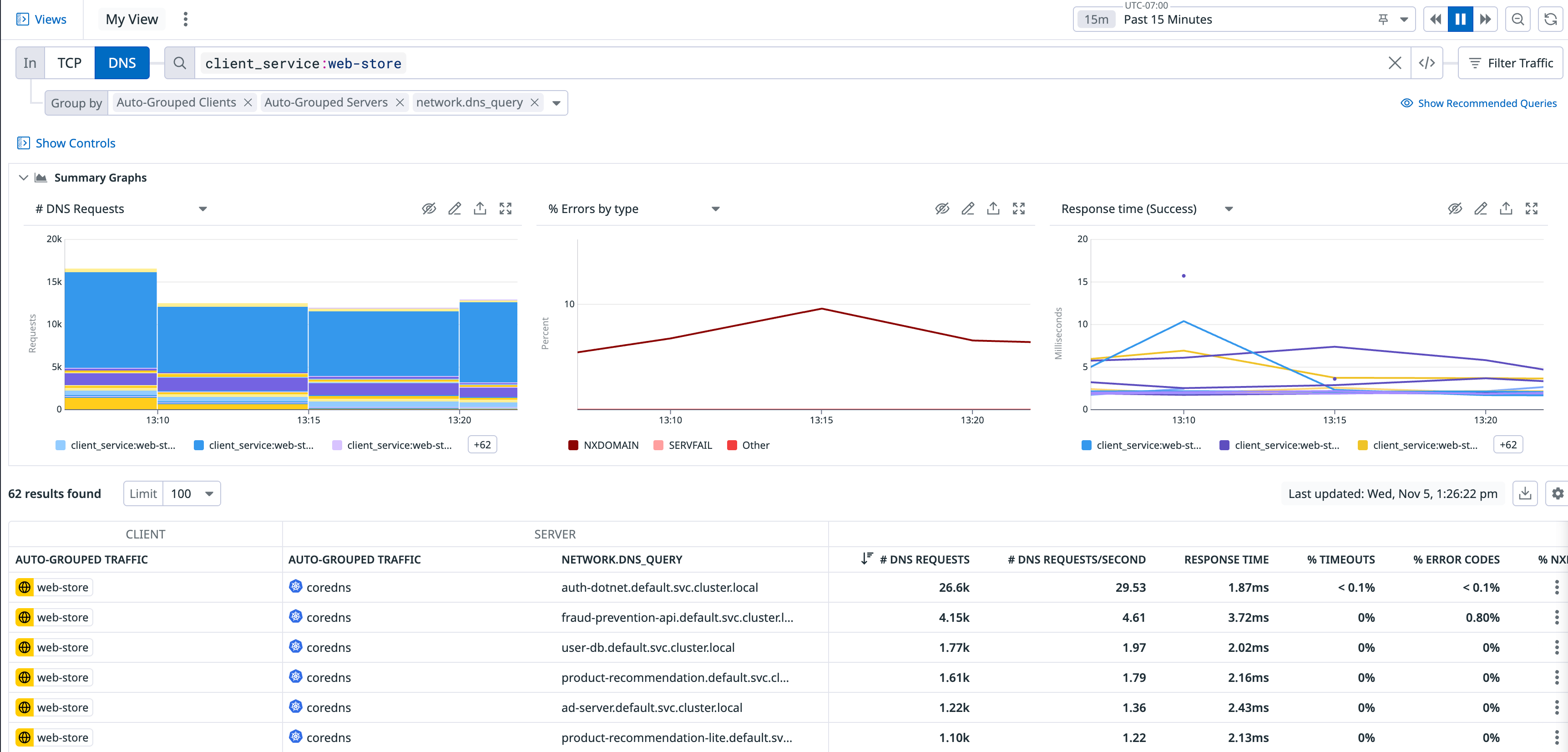Expand Response time graph to fullscreen
The width and height of the screenshot is (1568, 752).
[1532, 209]
